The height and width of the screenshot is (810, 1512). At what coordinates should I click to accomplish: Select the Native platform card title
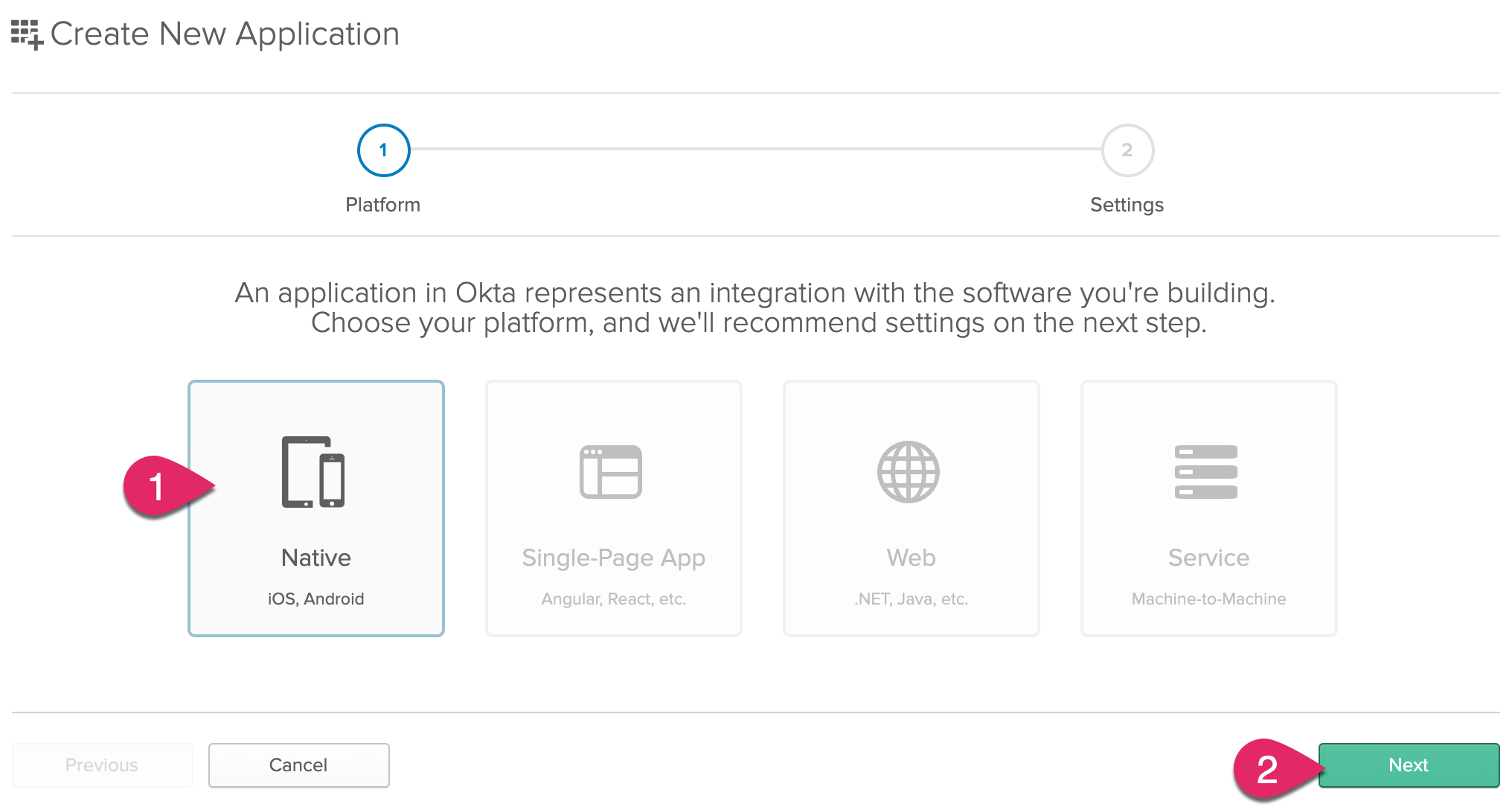pyautogui.click(x=315, y=558)
